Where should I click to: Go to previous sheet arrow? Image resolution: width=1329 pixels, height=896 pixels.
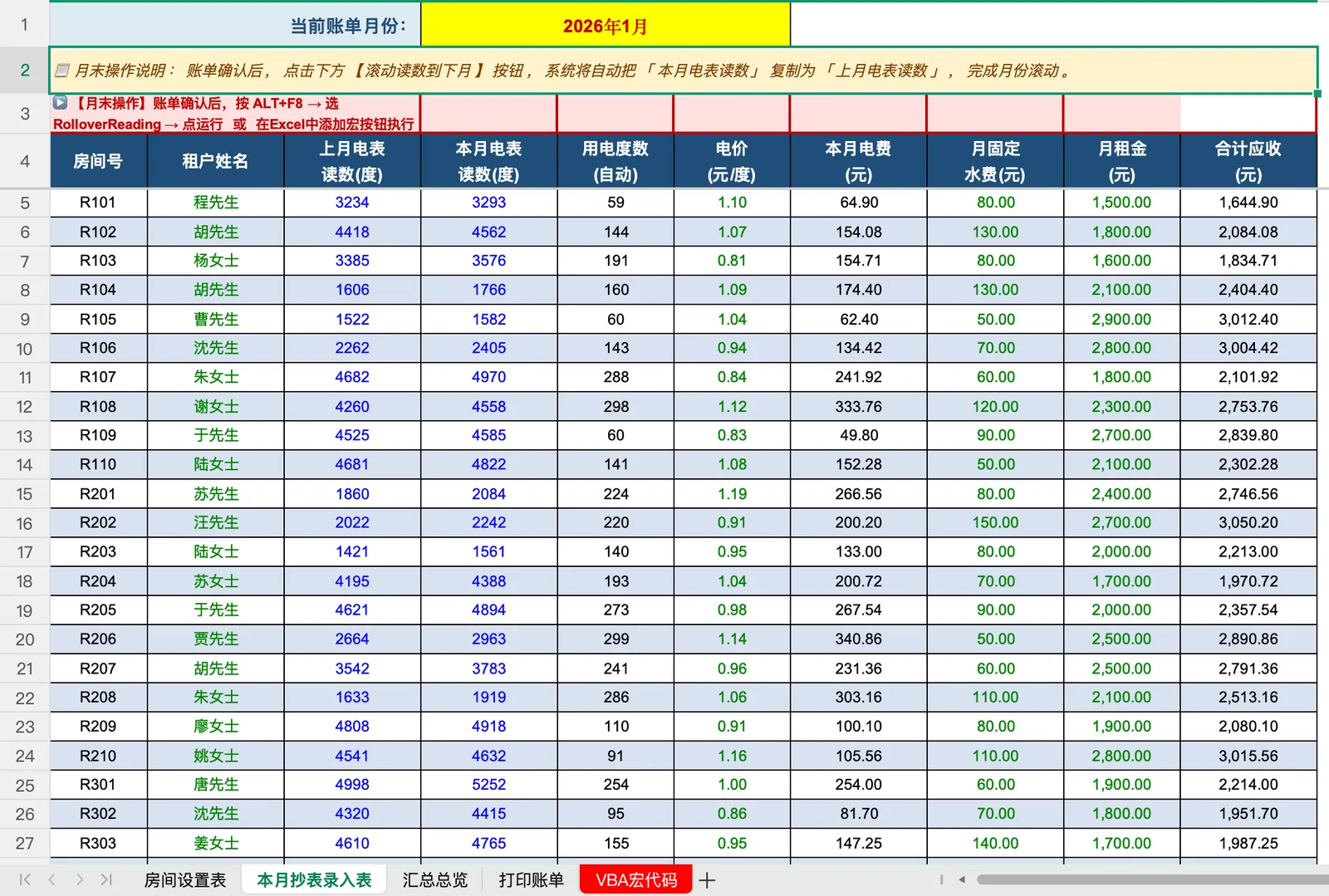[51, 879]
